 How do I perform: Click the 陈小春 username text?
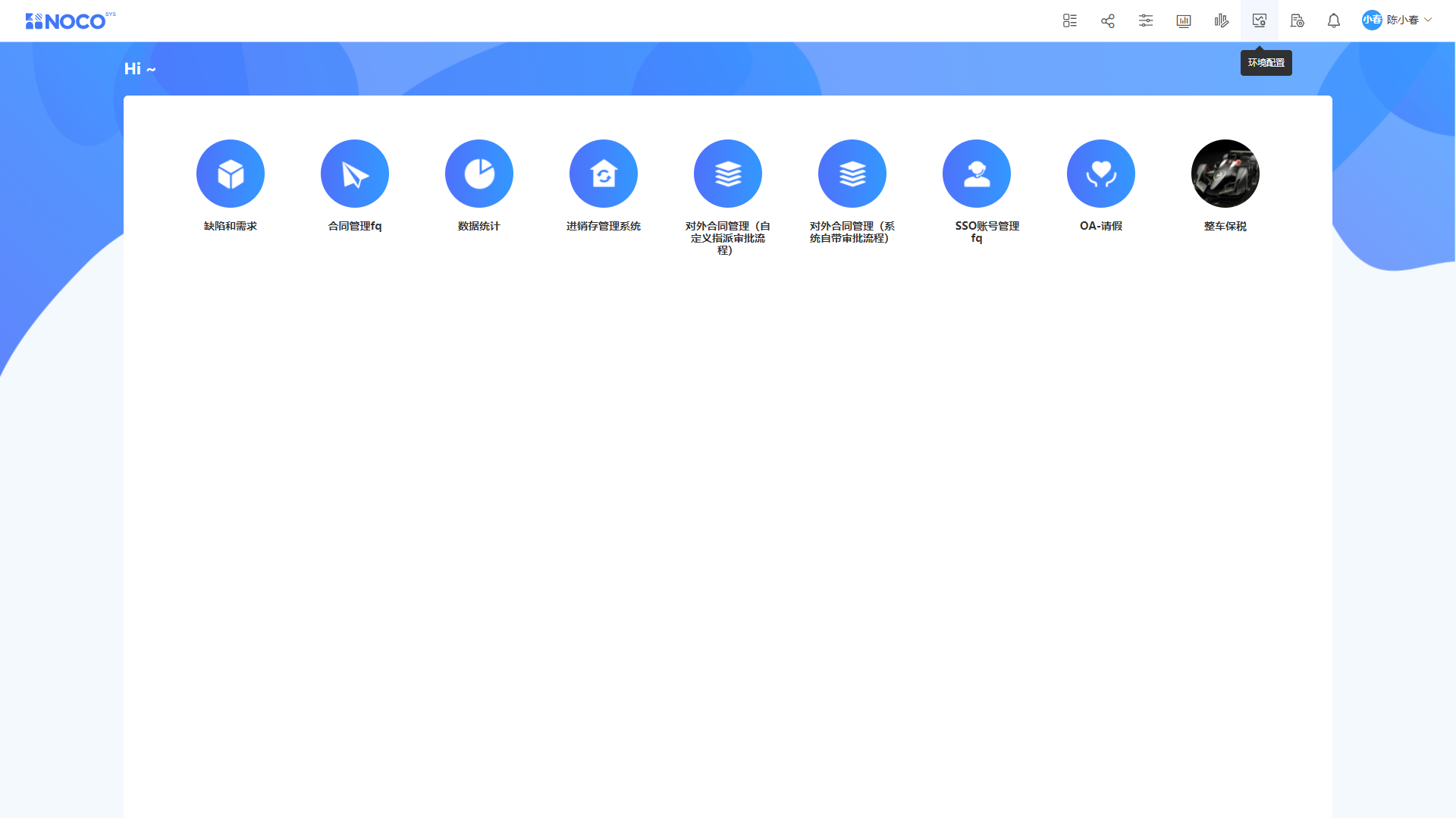click(1403, 20)
